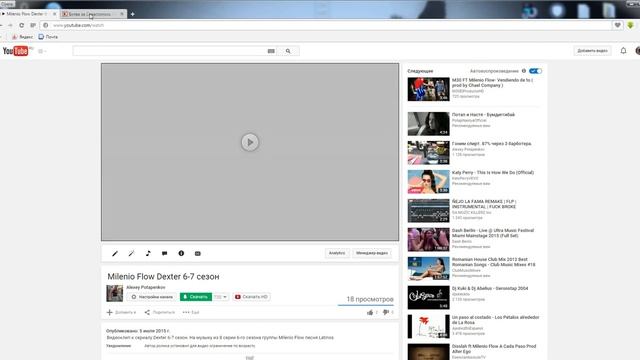Open the channel settings button
This screenshot has width=640, height=360.
152,297
